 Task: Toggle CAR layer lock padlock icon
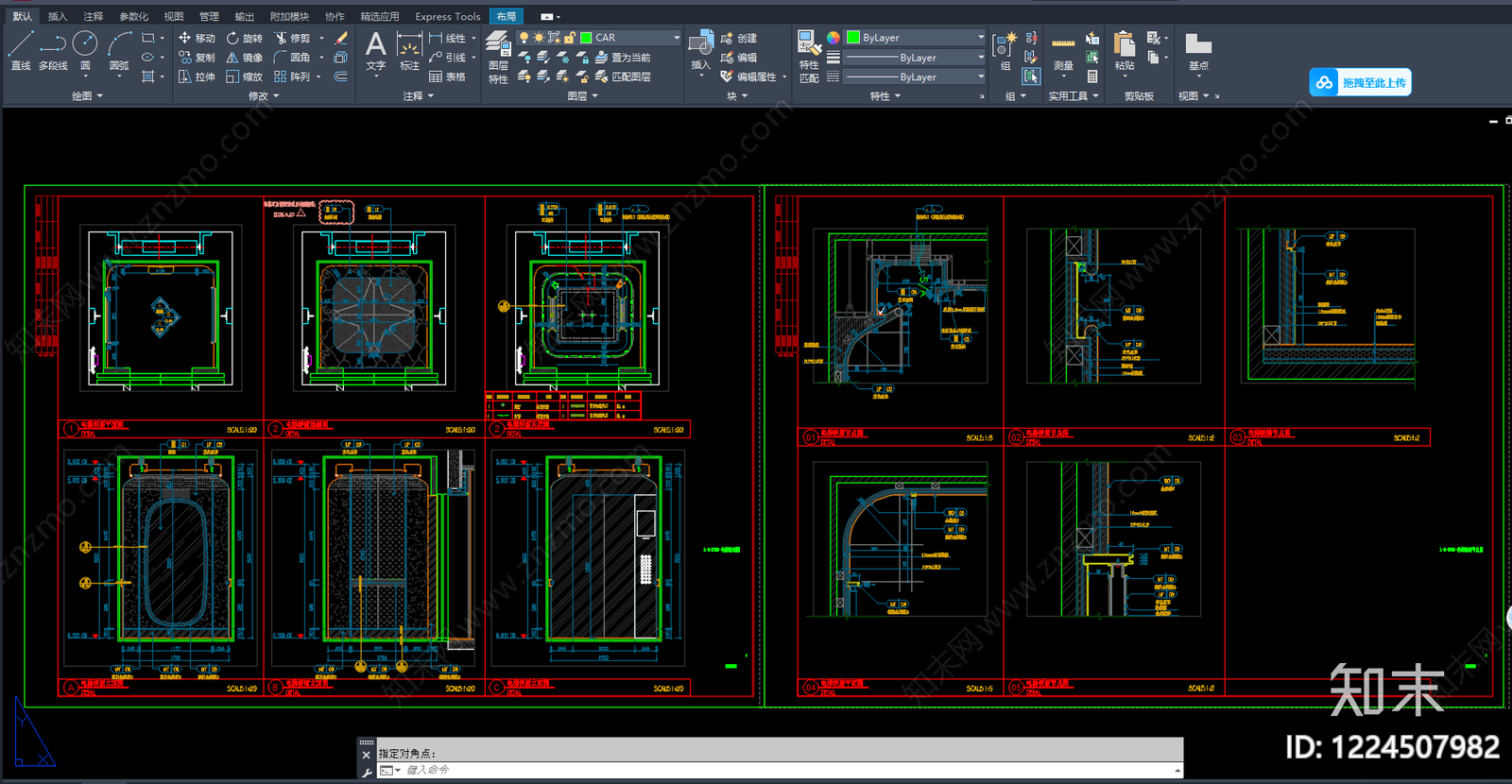(570, 38)
